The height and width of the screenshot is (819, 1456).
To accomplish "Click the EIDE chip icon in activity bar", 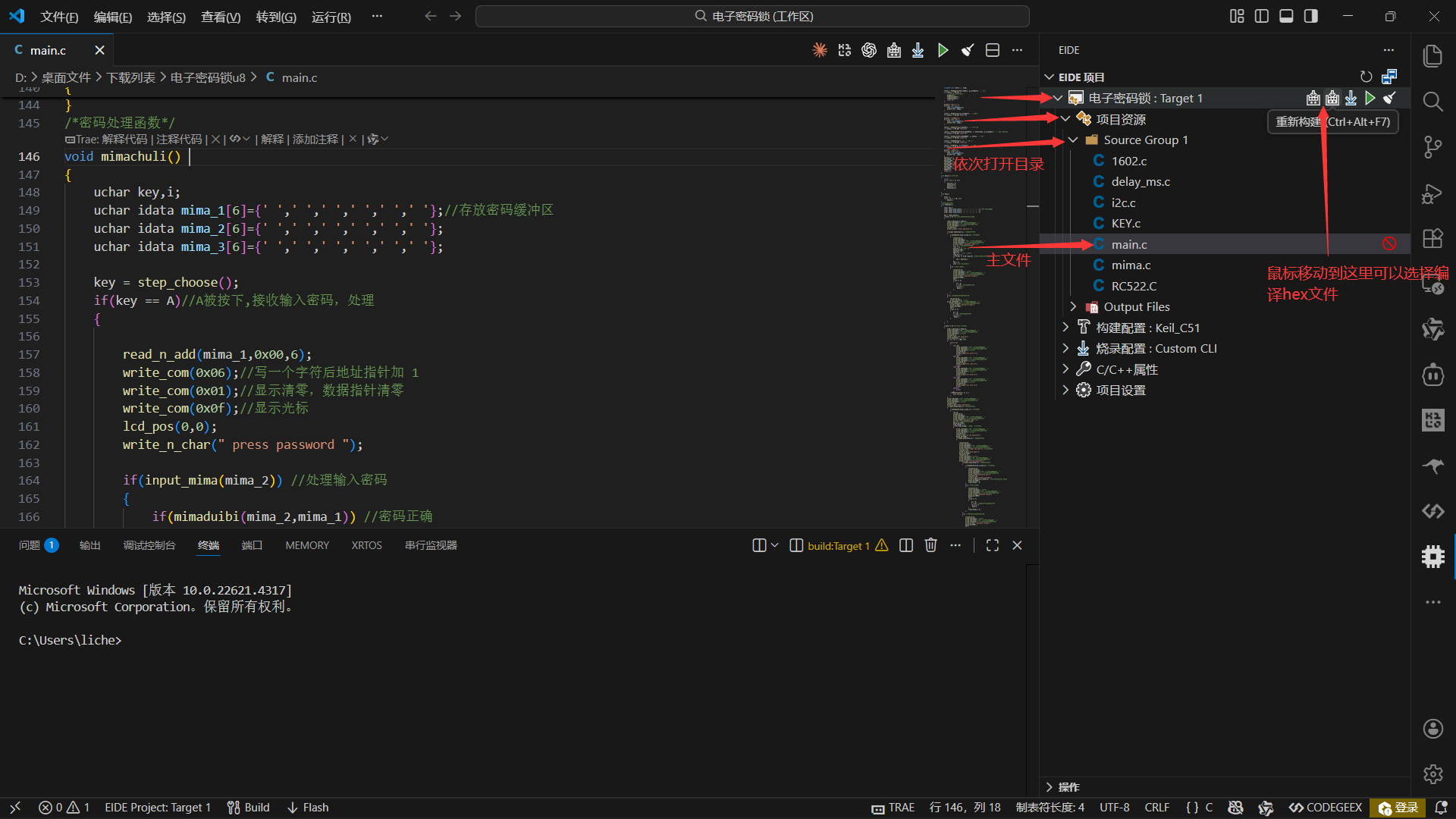I will pyautogui.click(x=1432, y=557).
